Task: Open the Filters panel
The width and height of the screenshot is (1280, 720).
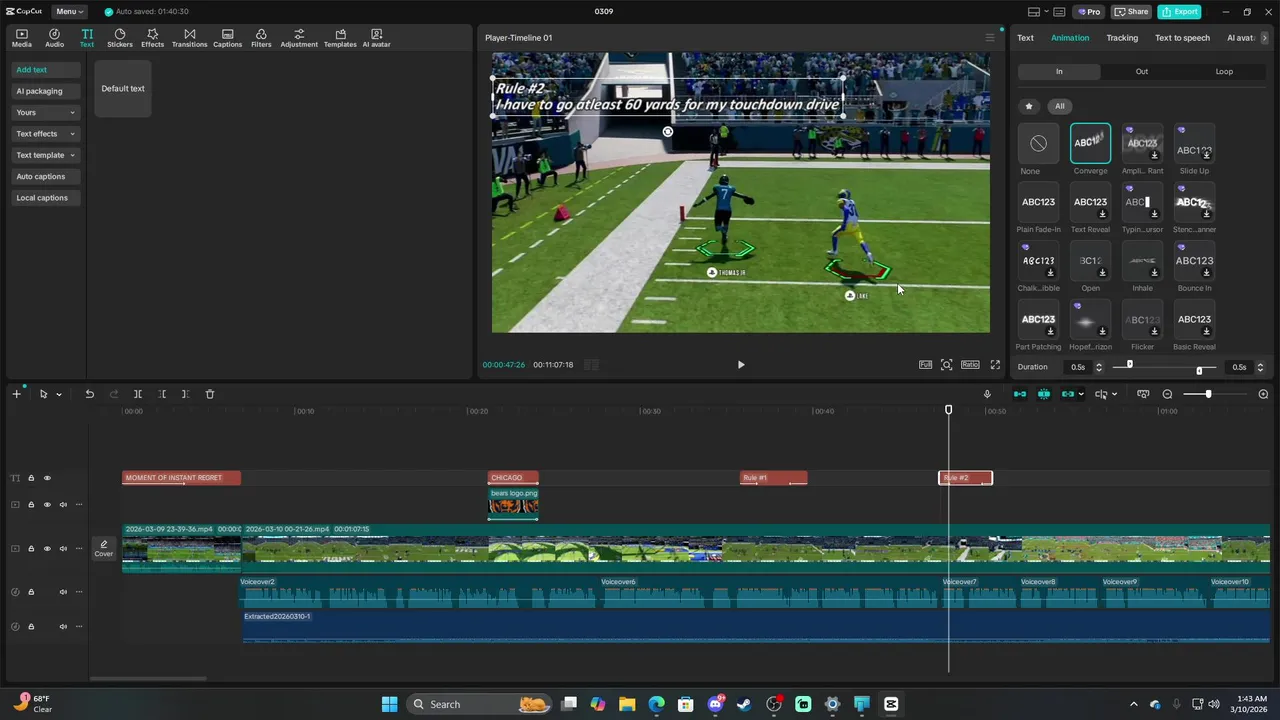Action: tap(261, 38)
